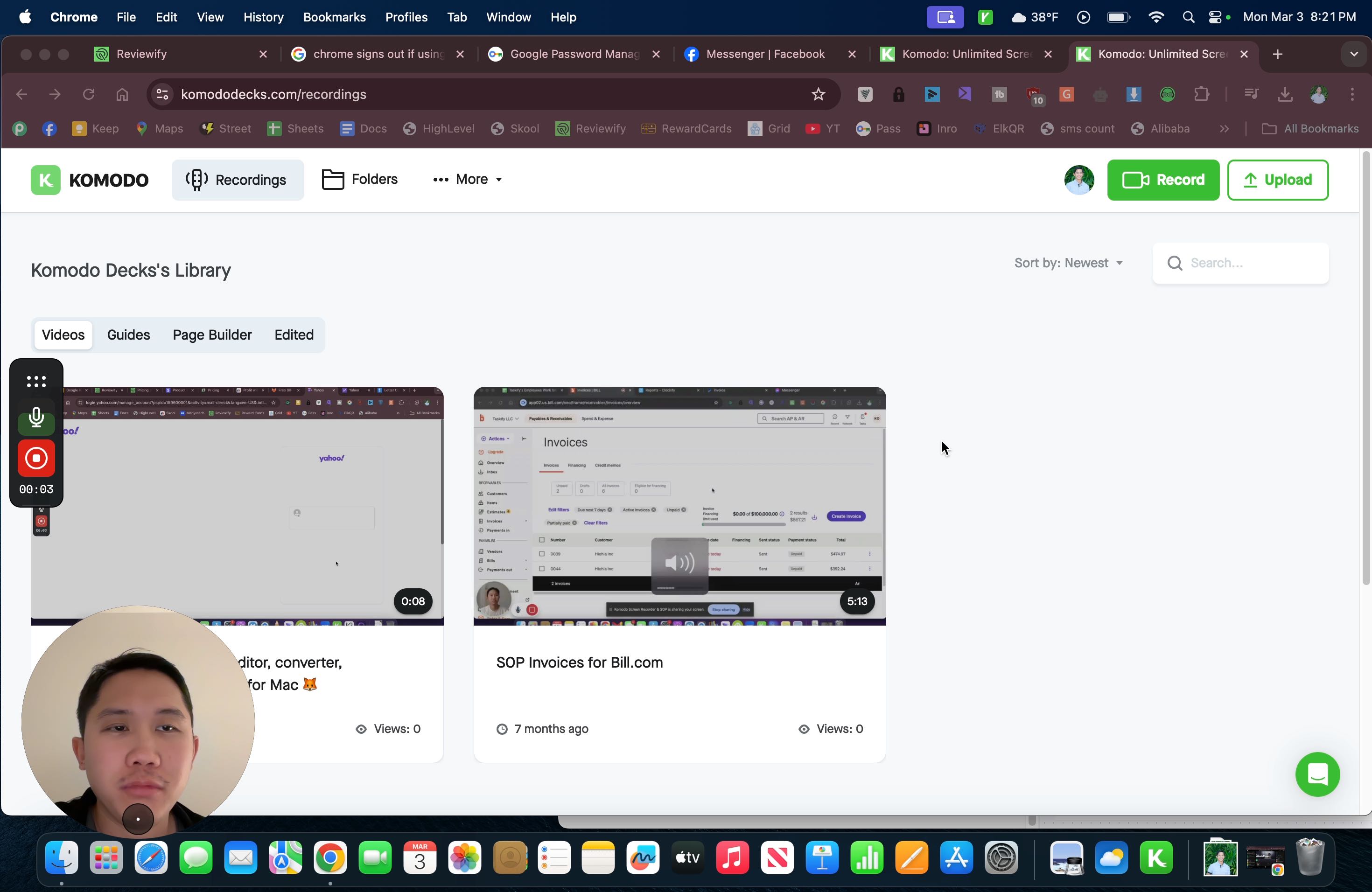1372x892 pixels.
Task: Open the green chat support bubble
Action: point(1317,774)
